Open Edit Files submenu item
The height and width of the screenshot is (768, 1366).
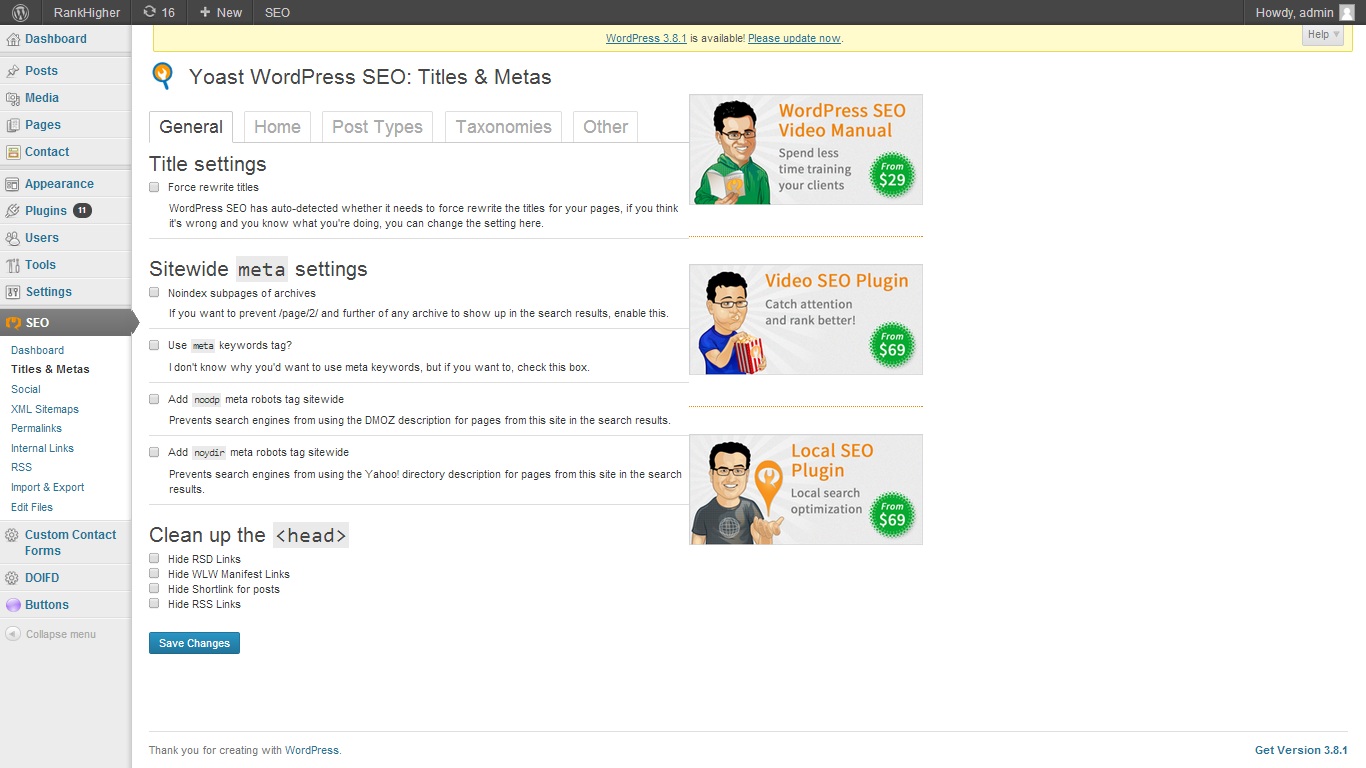pos(32,507)
